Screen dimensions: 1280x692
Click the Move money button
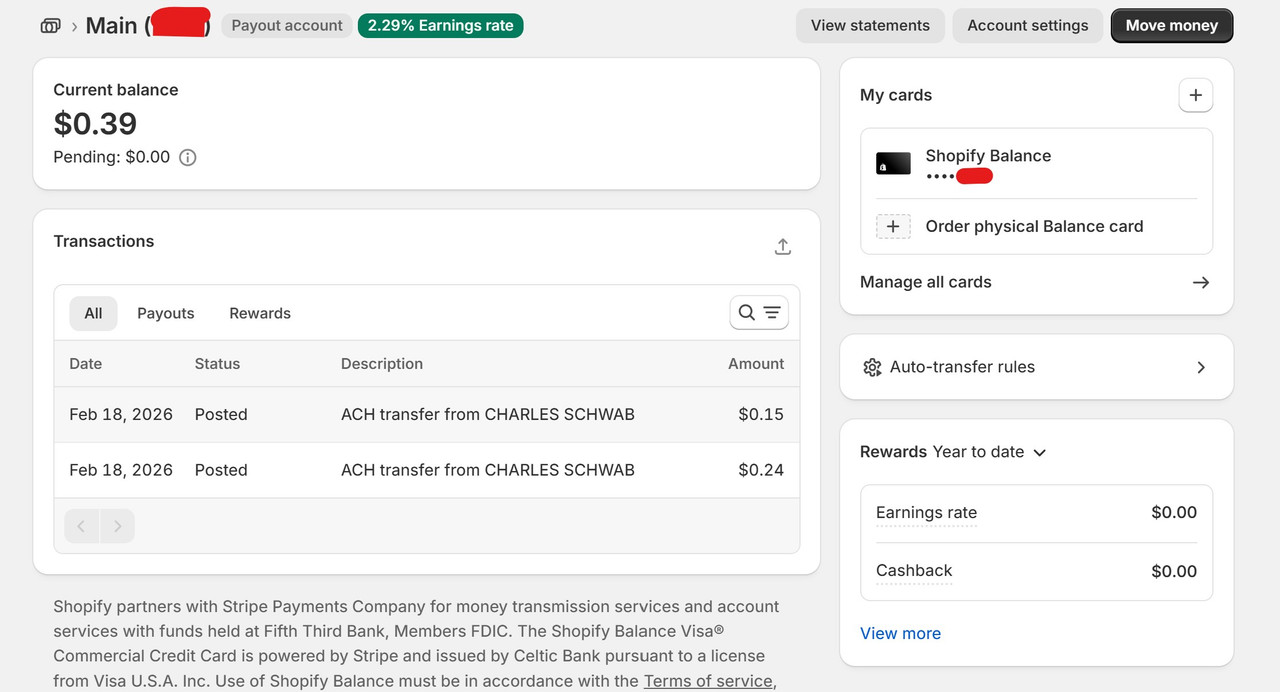tap(1172, 26)
